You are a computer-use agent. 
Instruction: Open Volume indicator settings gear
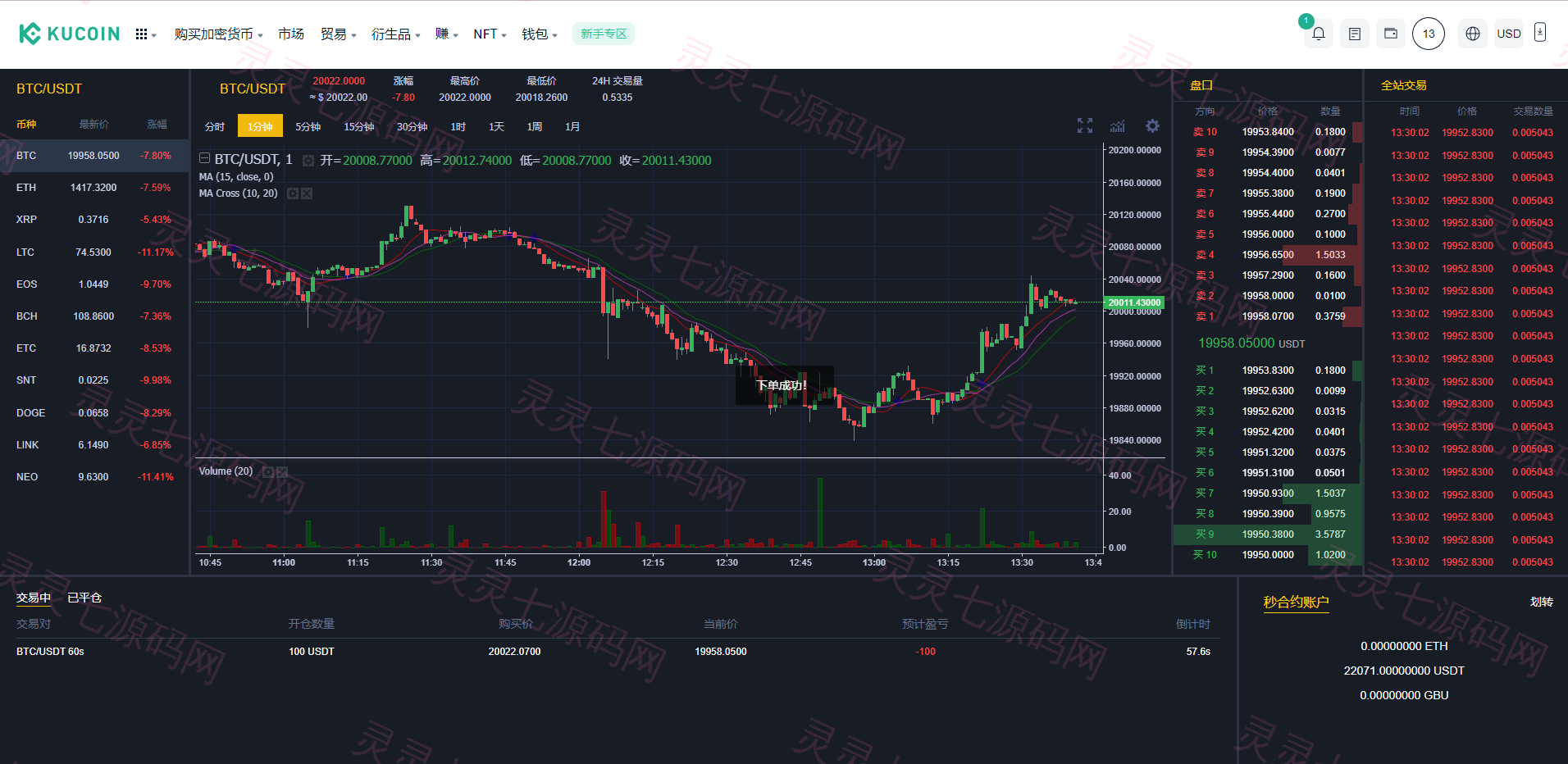pos(268,471)
